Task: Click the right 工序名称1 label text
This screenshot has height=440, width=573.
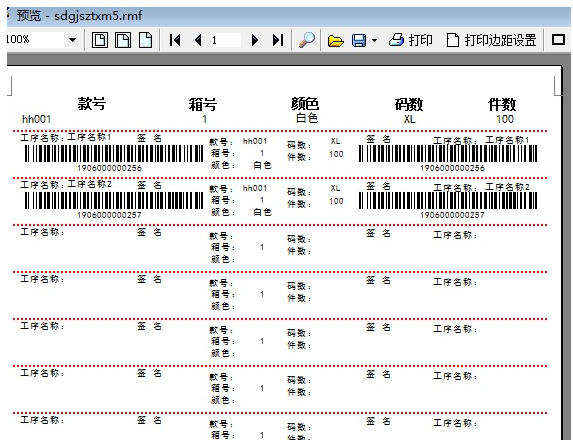Action: point(507,140)
